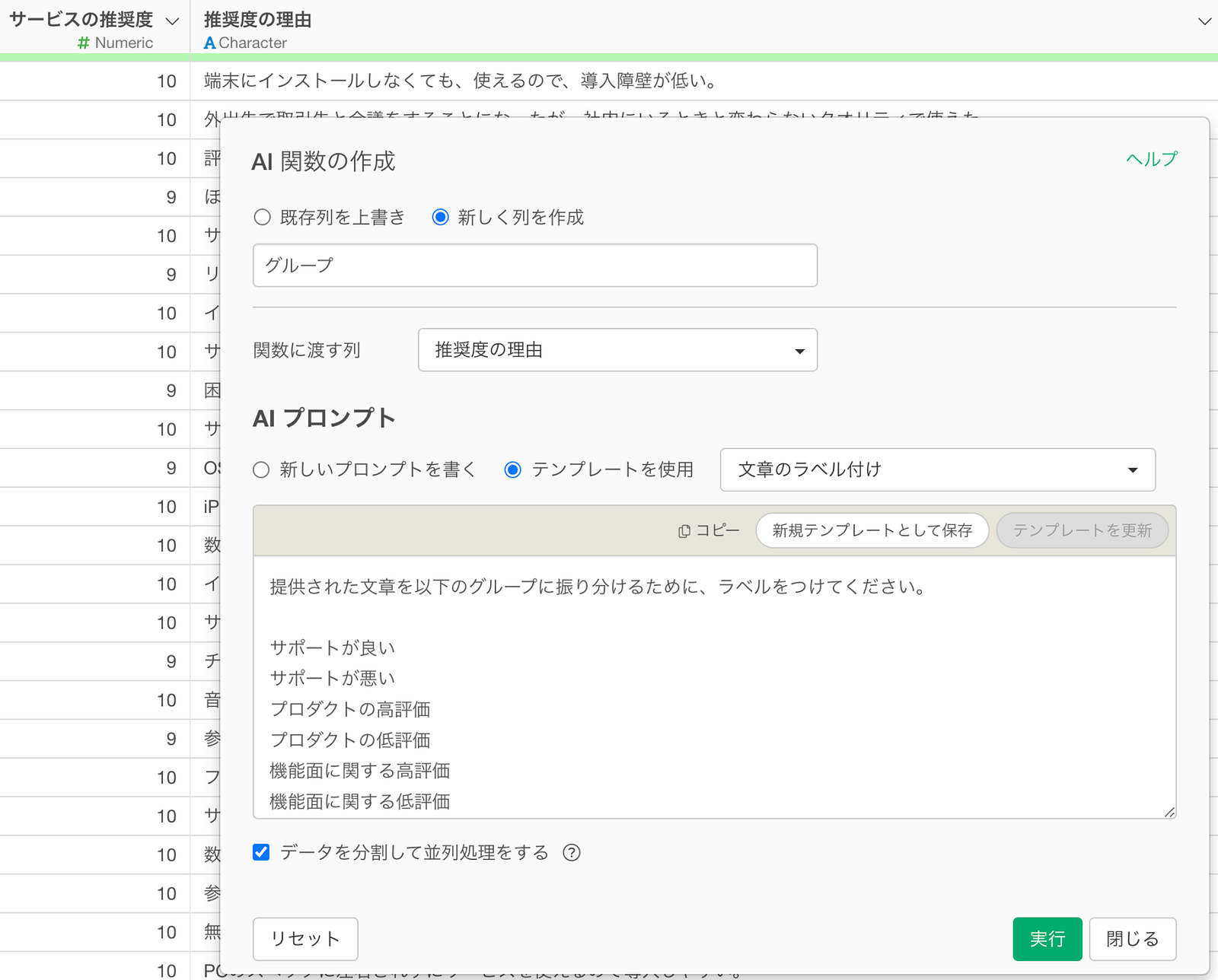Open the 文章のラベル付け template dropdown
1218x980 pixels.
tap(938, 469)
